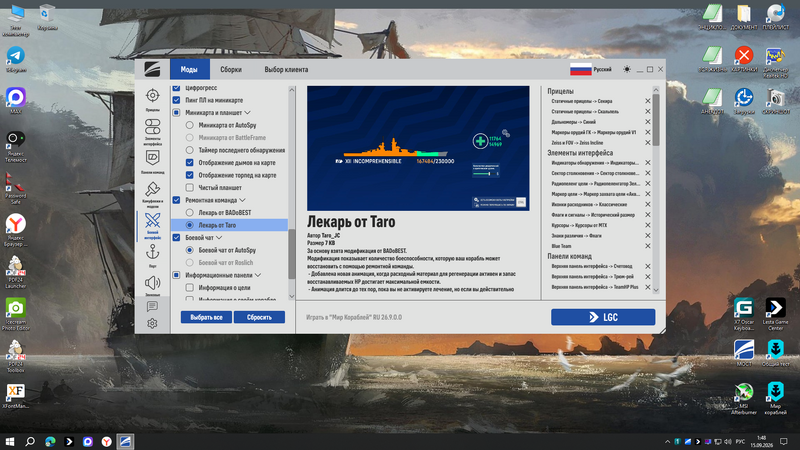Click the Маркер цели entry text
800x450 pixels.
point(595,194)
